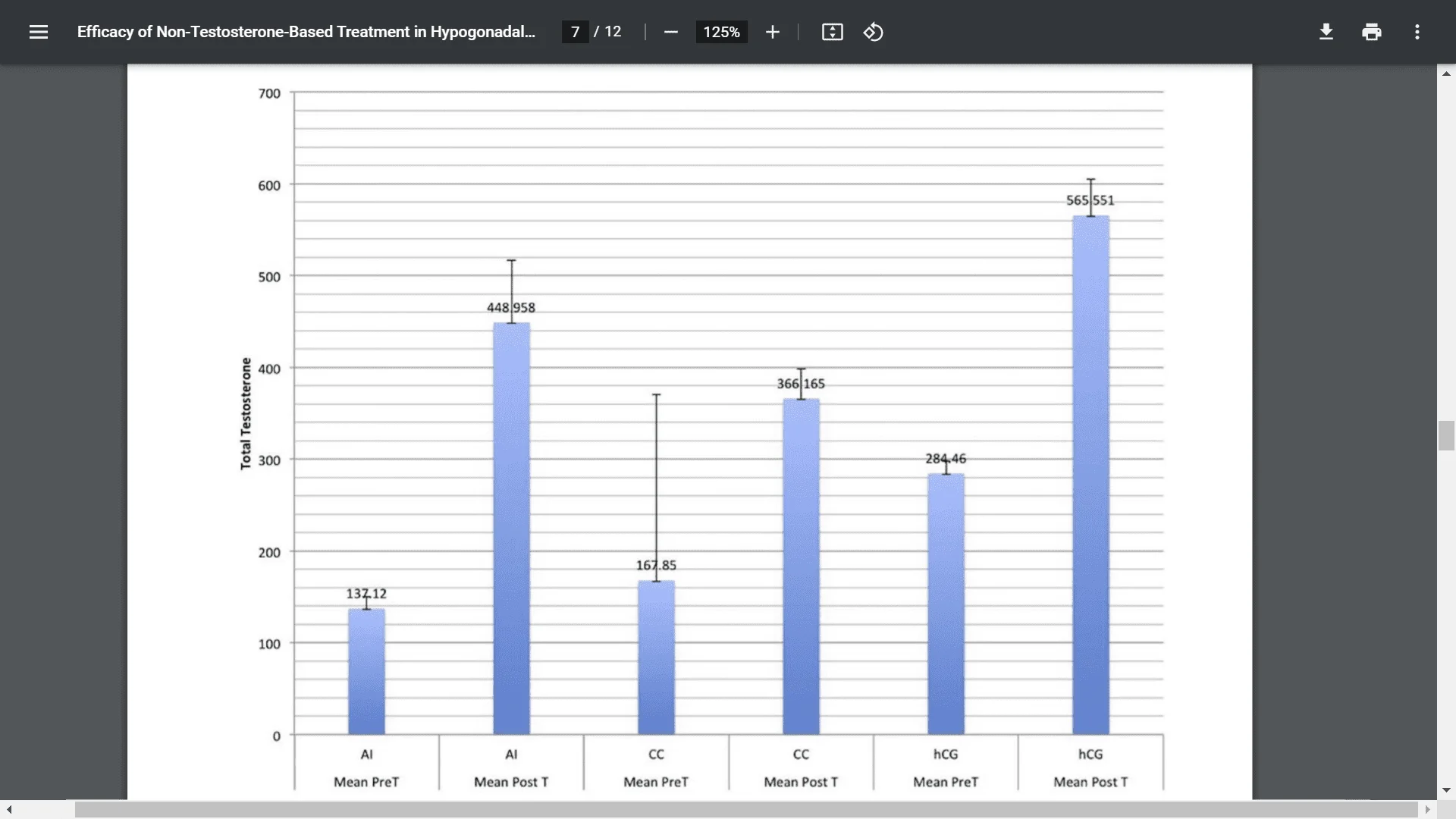Viewport: 1456px width, 819px height.
Task: Click the download icon to save PDF
Action: coord(1325,31)
